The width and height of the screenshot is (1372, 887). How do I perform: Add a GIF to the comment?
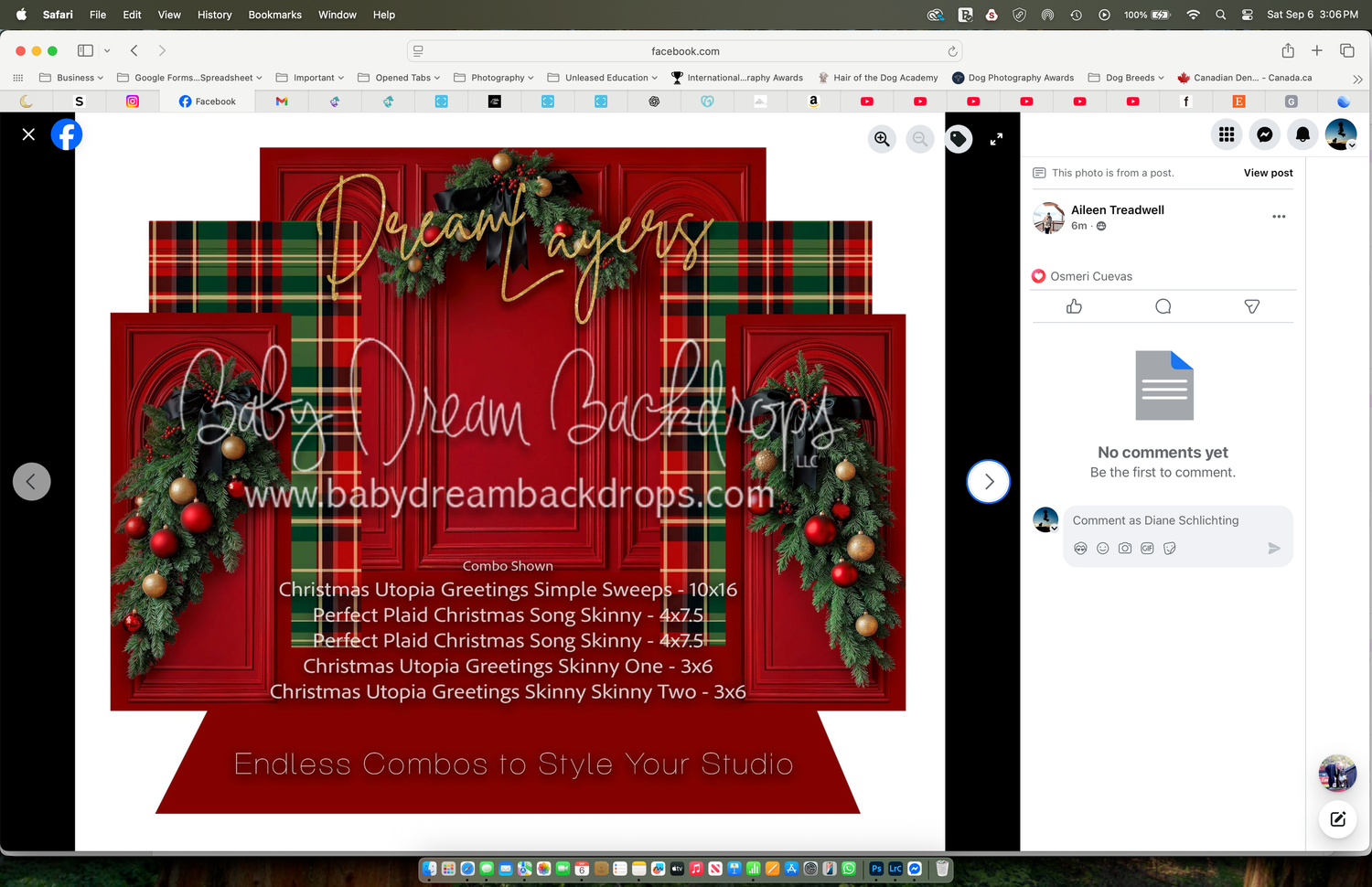pos(1147,549)
